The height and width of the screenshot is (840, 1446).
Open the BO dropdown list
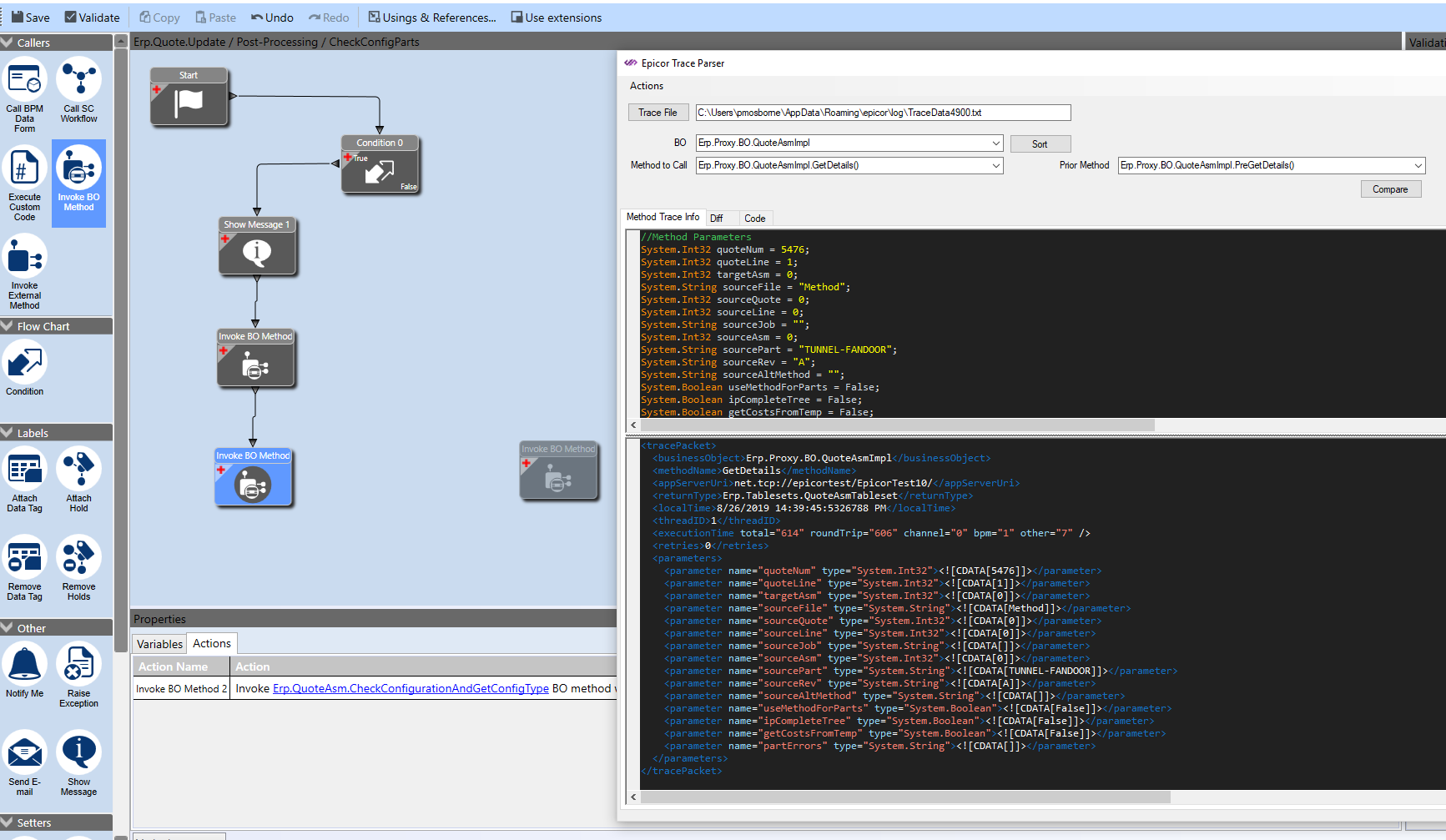995,143
